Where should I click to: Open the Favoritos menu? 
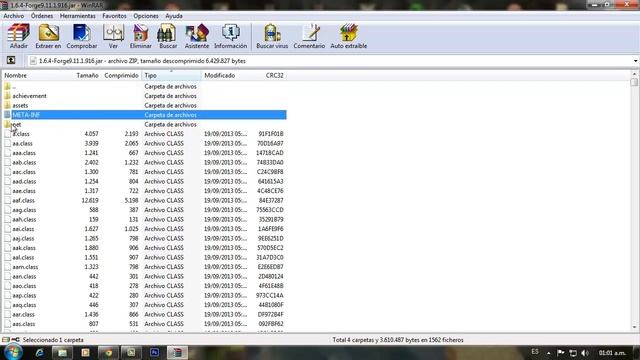pos(114,16)
